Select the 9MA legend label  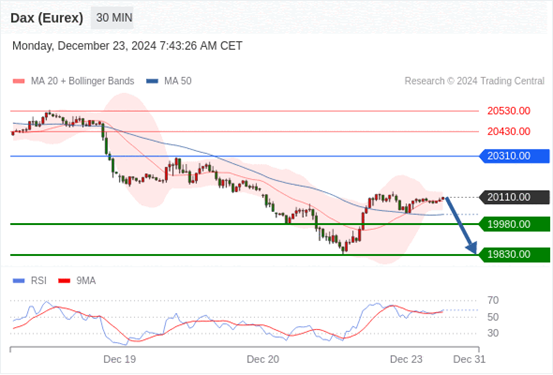coord(86,281)
